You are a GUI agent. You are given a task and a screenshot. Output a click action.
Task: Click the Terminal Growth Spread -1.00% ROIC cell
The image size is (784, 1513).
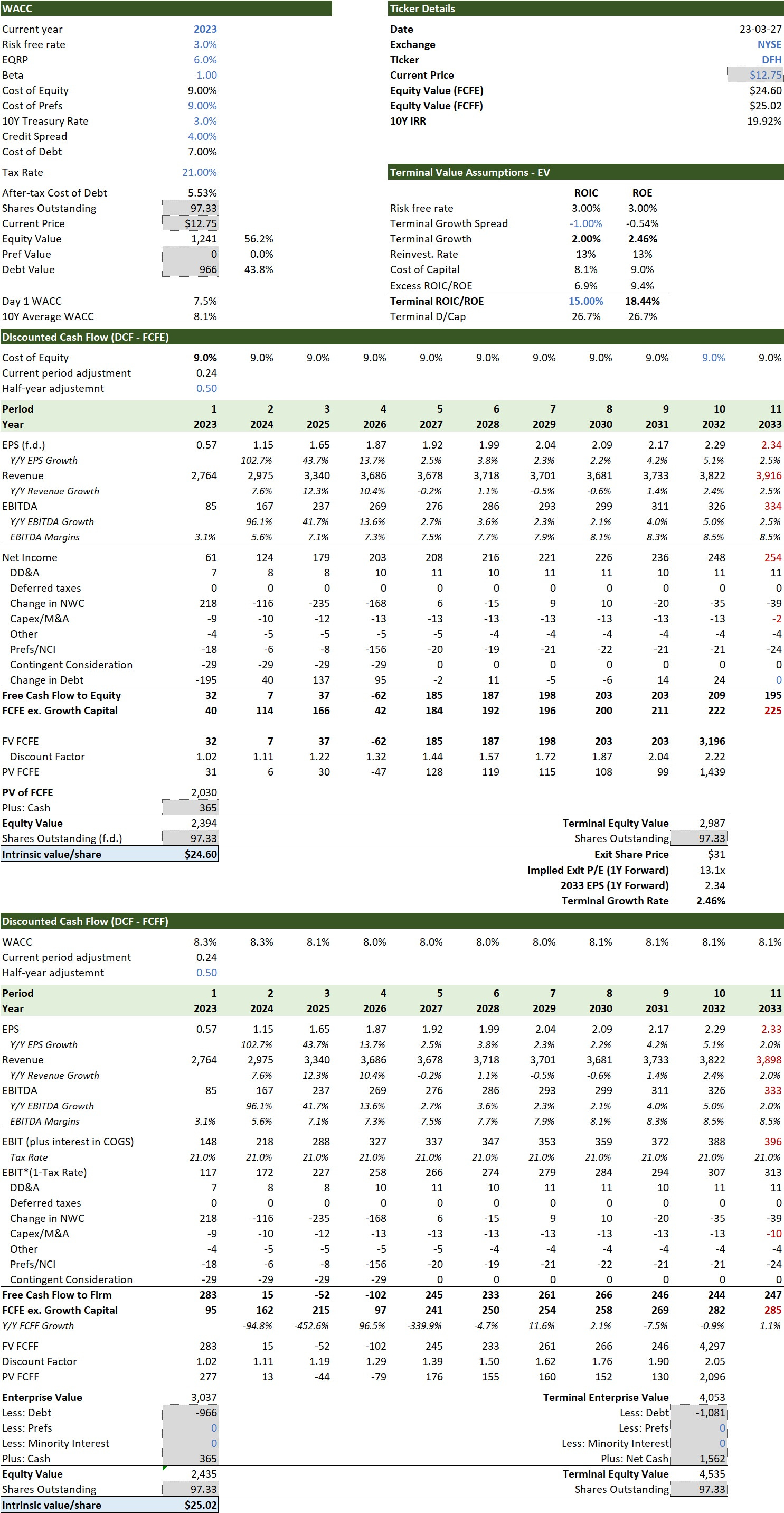pos(585,223)
